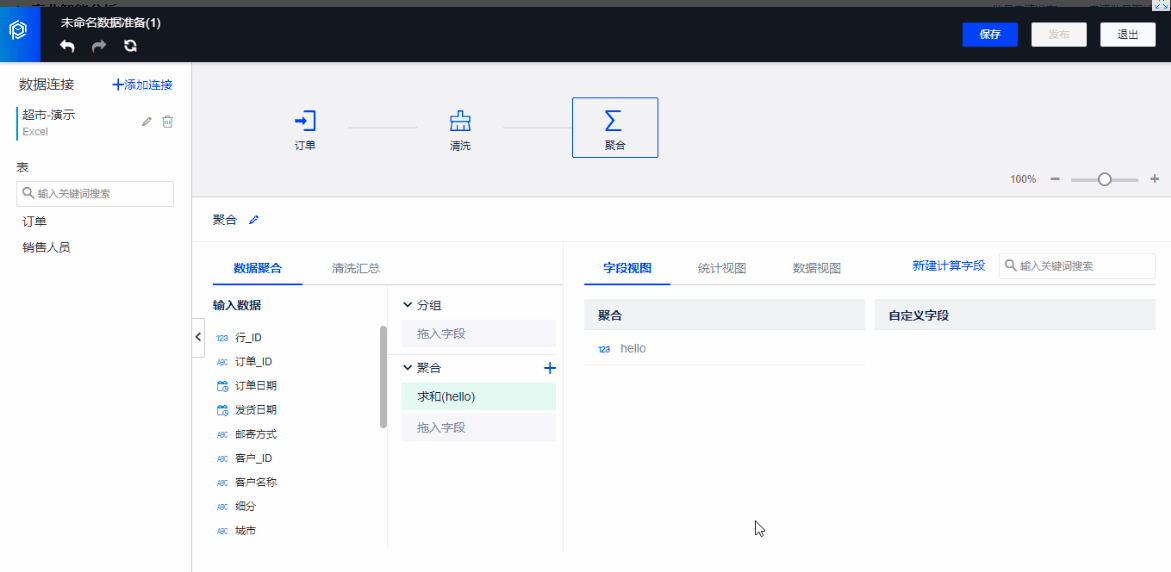Click the 发布 button

pos(1059,34)
